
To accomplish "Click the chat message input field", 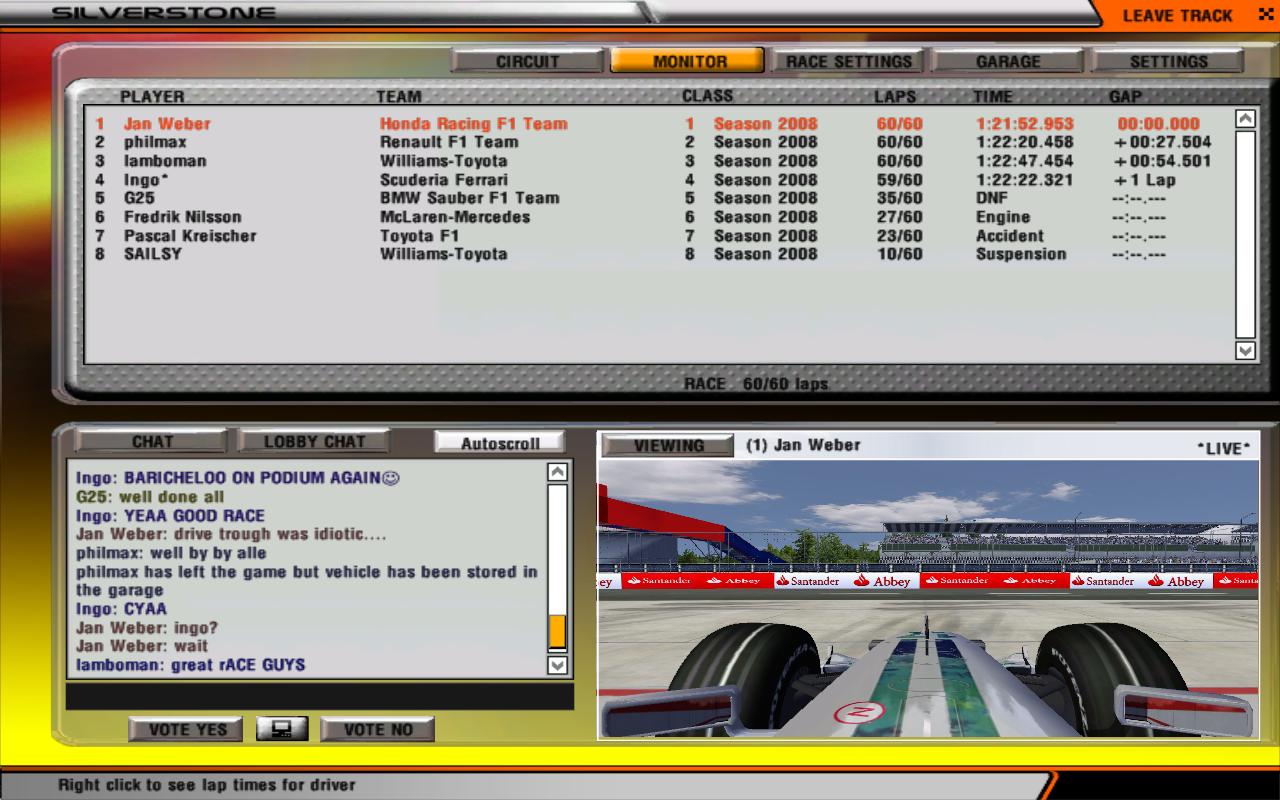I will coord(319,695).
